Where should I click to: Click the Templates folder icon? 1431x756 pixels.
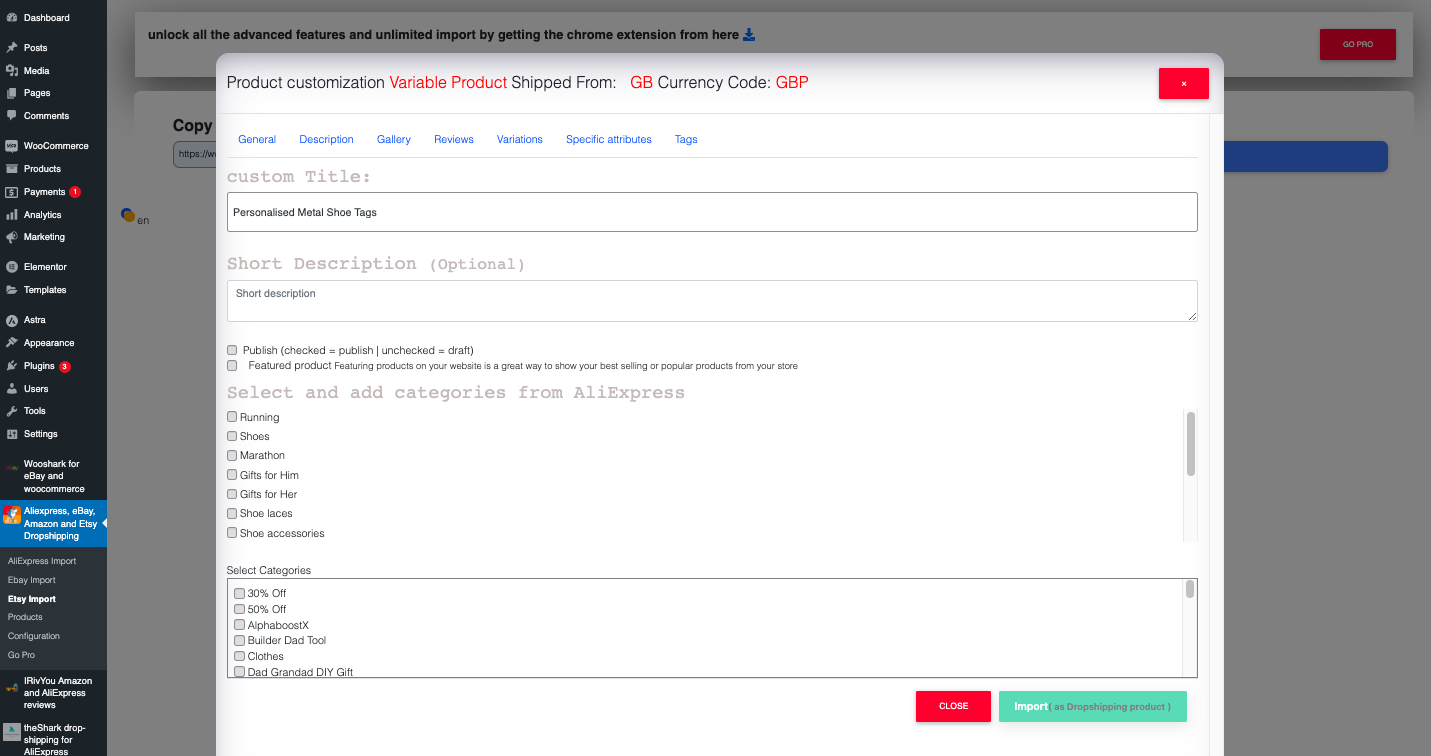pyautogui.click(x=12, y=290)
